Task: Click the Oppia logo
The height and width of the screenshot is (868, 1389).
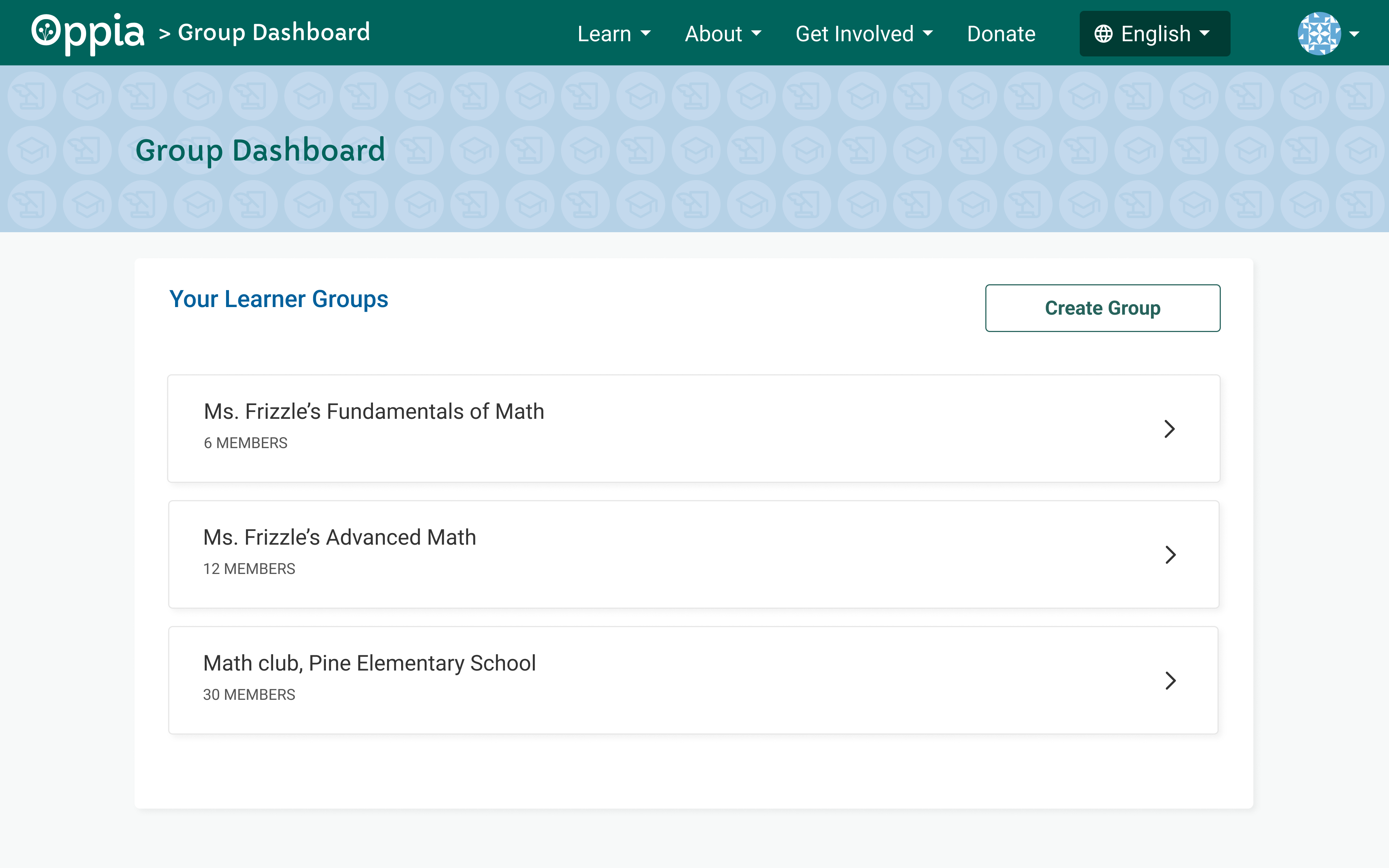Action: 87,33
